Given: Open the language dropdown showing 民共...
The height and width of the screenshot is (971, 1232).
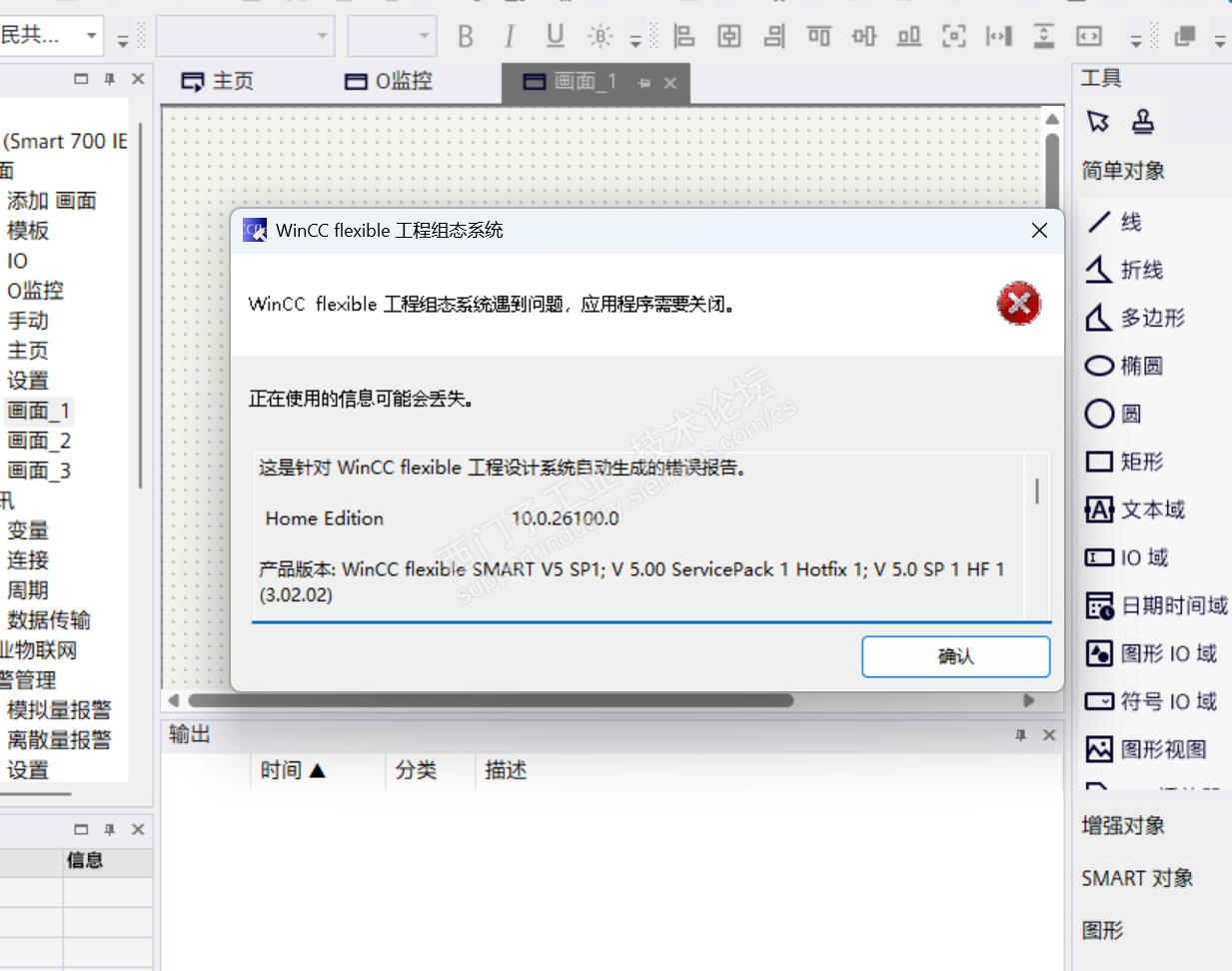Looking at the screenshot, I should click(51, 36).
